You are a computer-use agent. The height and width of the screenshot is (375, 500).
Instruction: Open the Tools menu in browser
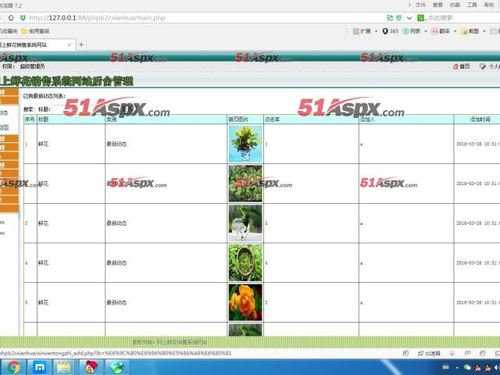pos(472,5)
